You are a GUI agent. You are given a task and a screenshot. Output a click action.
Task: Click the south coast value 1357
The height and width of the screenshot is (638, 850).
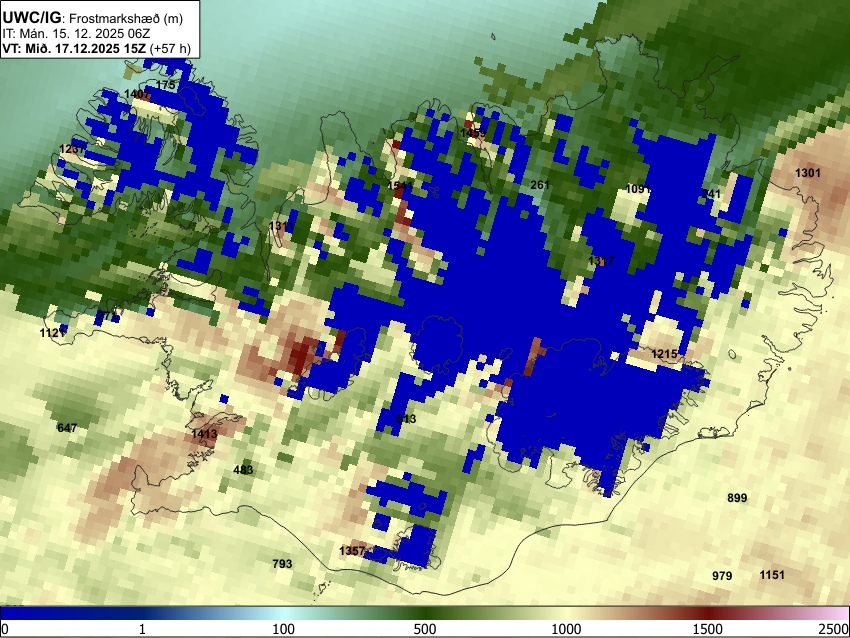352,551
